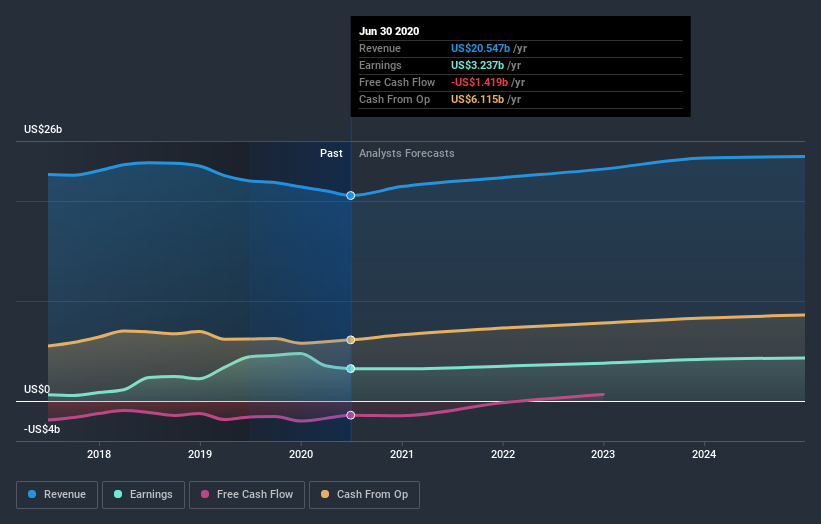Click the US$26b y-axis label
The image size is (821, 524).
point(43,129)
